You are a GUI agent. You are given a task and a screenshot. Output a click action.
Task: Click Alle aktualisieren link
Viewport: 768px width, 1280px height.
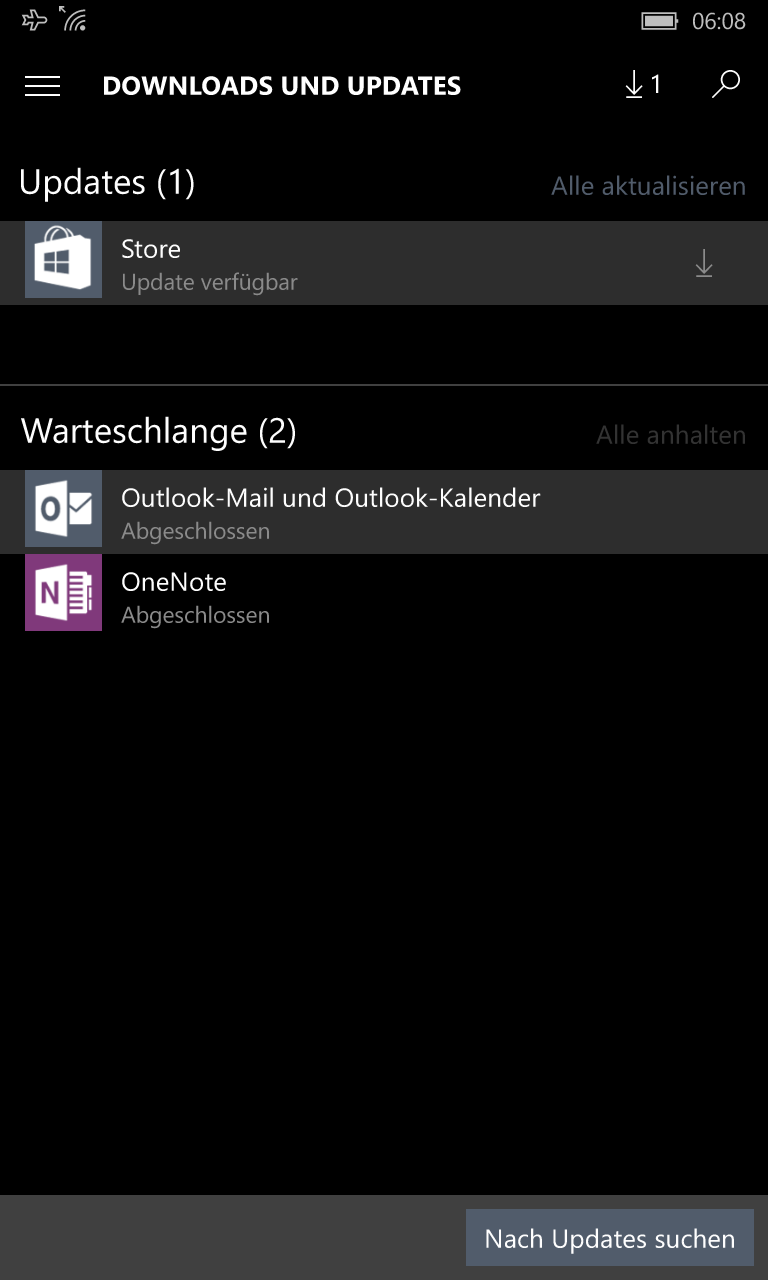pos(649,186)
